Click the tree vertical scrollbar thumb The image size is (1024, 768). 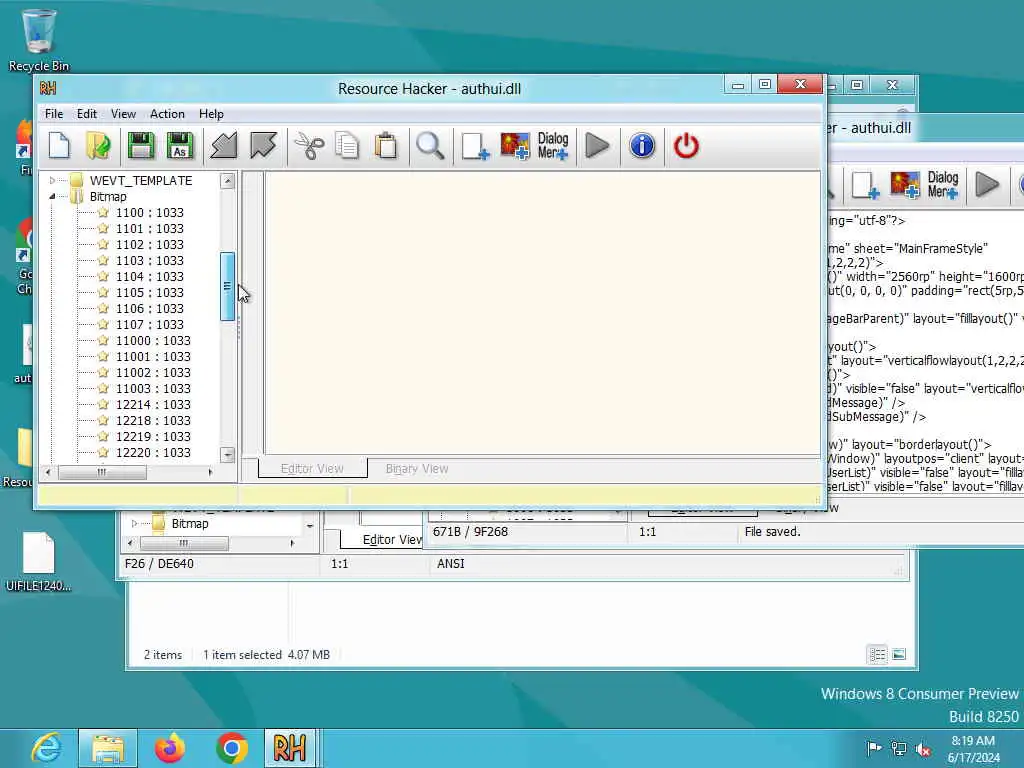pyautogui.click(x=227, y=286)
